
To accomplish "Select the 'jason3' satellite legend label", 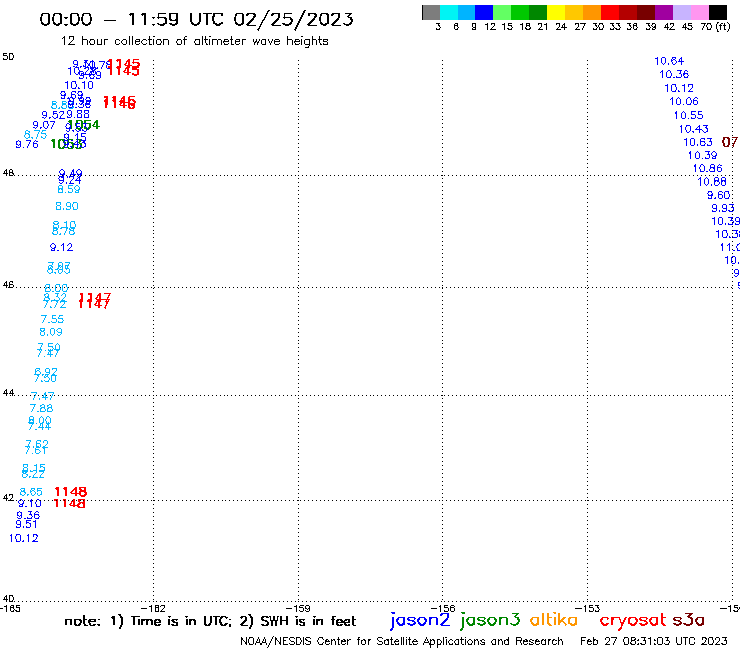I will pos(490,621).
